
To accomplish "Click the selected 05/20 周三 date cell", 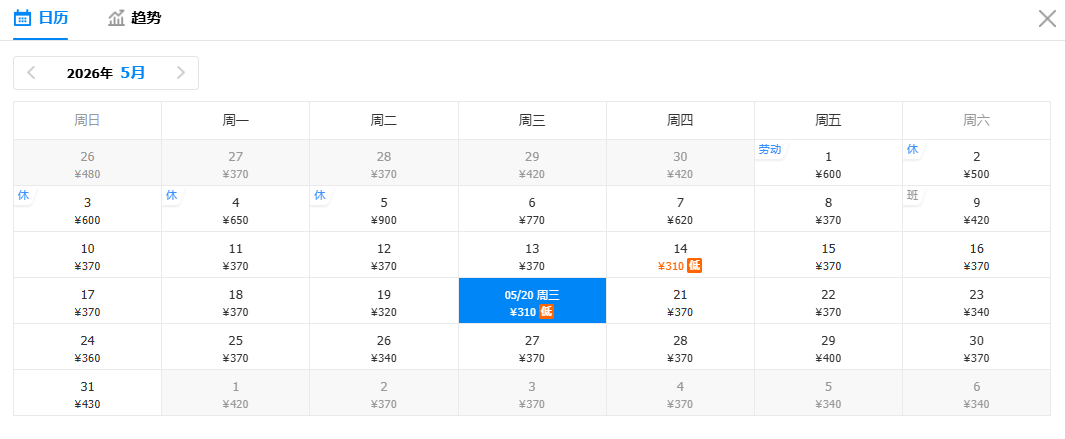I will click(x=532, y=301).
